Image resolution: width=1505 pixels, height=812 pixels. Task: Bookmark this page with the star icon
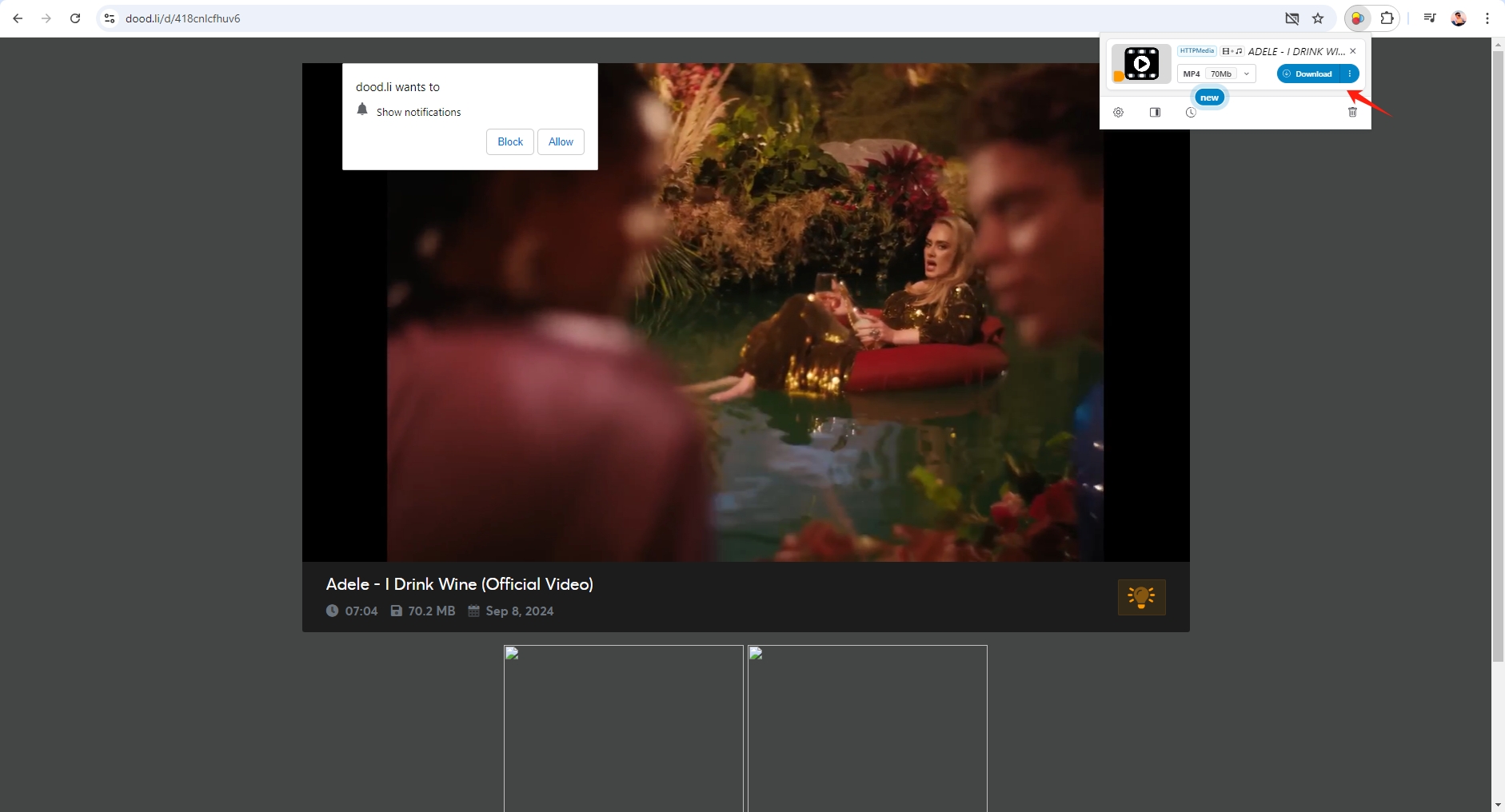1318,18
